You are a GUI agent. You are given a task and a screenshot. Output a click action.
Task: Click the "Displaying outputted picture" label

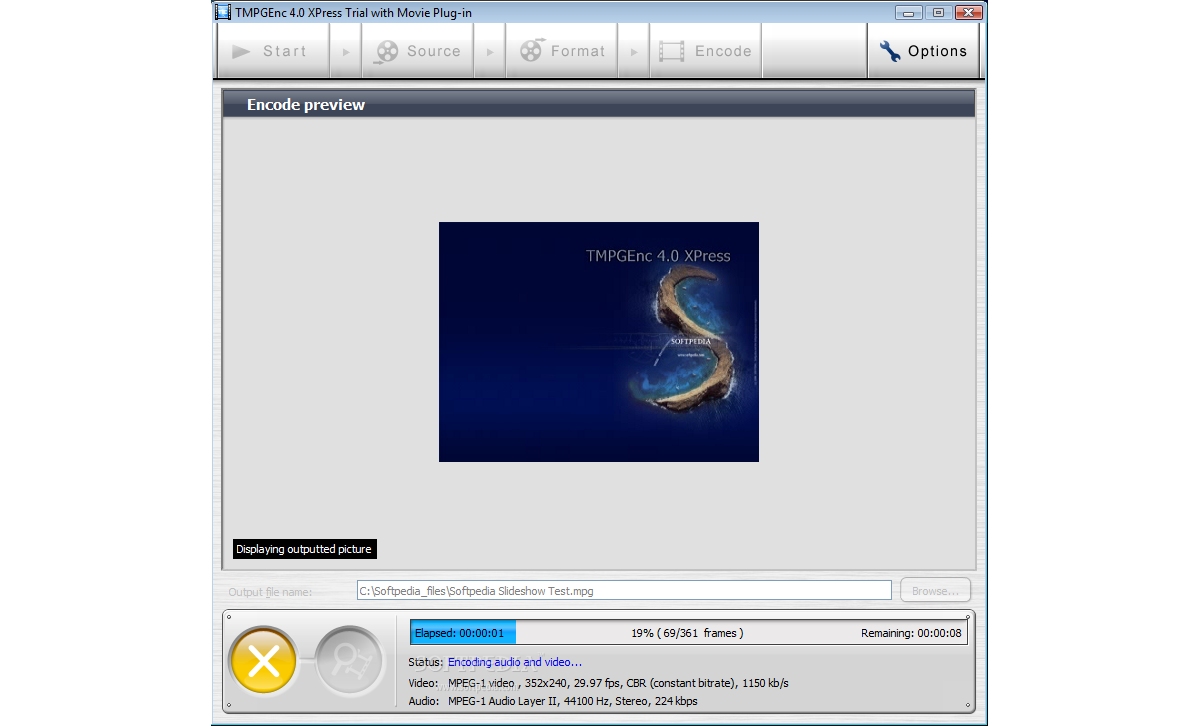coord(304,549)
